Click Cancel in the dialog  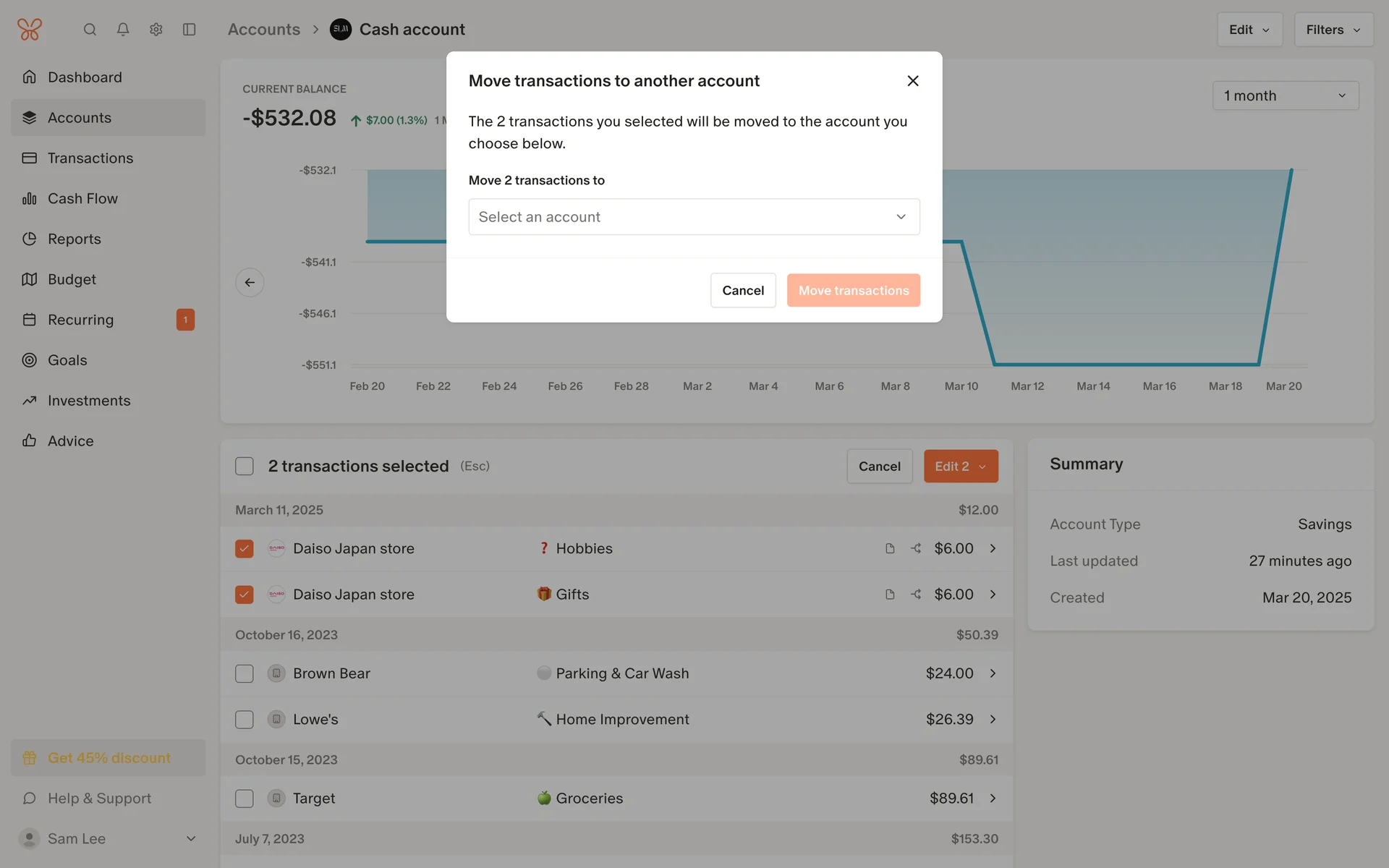point(742,290)
